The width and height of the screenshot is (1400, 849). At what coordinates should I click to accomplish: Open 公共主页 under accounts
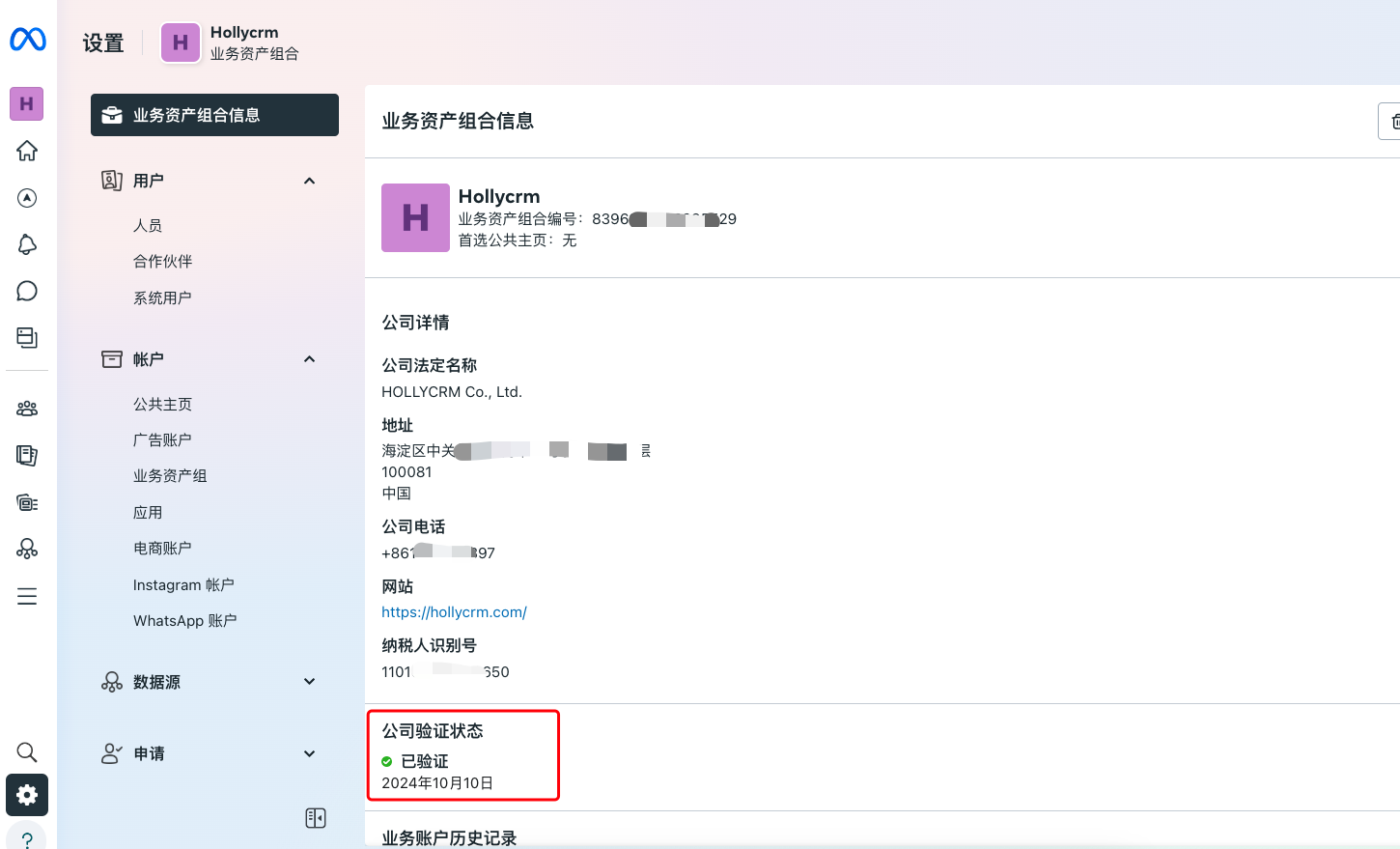pyautogui.click(x=162, y=404)
